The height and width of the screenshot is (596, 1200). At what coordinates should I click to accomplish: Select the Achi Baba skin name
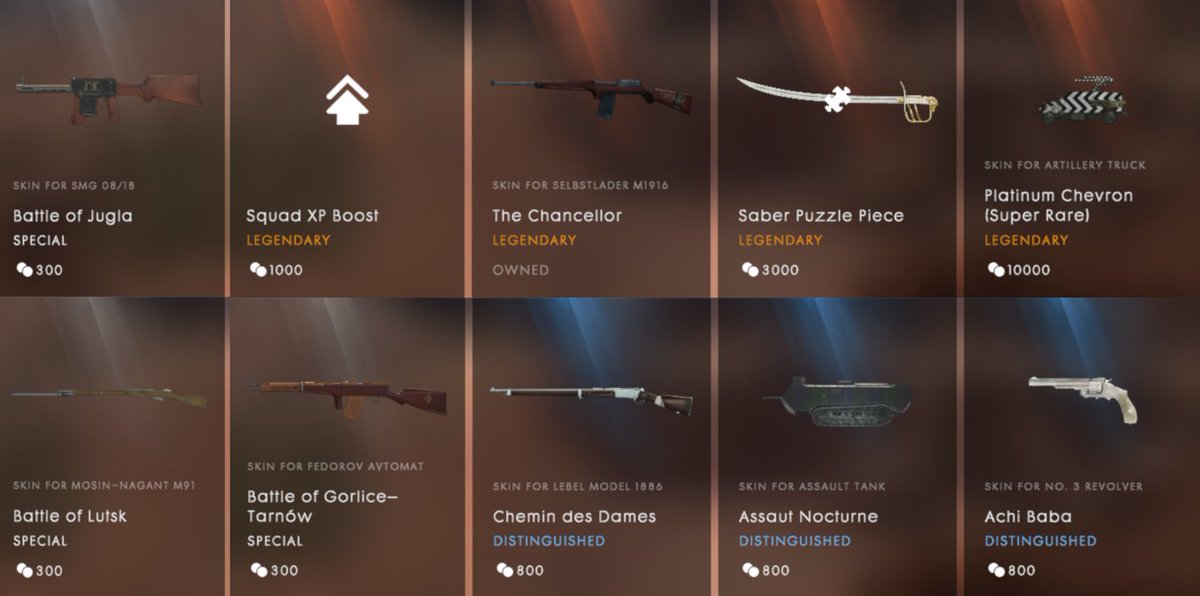[x=1028, y=517]
